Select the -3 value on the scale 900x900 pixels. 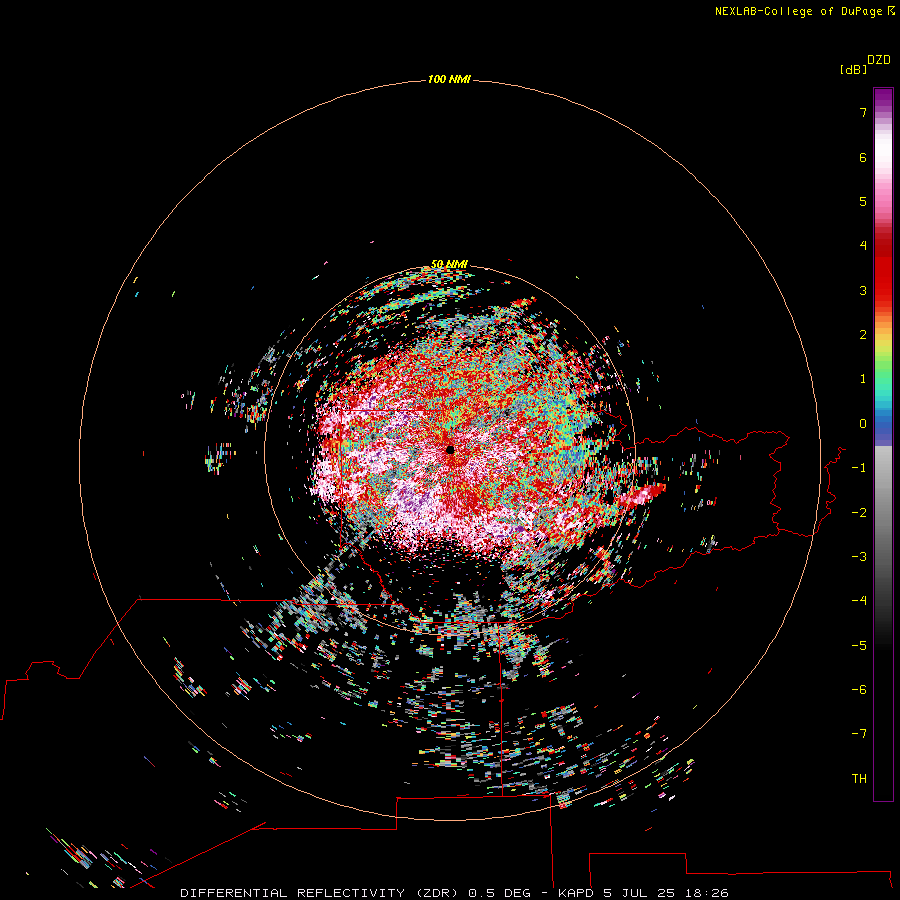(859, 557)
